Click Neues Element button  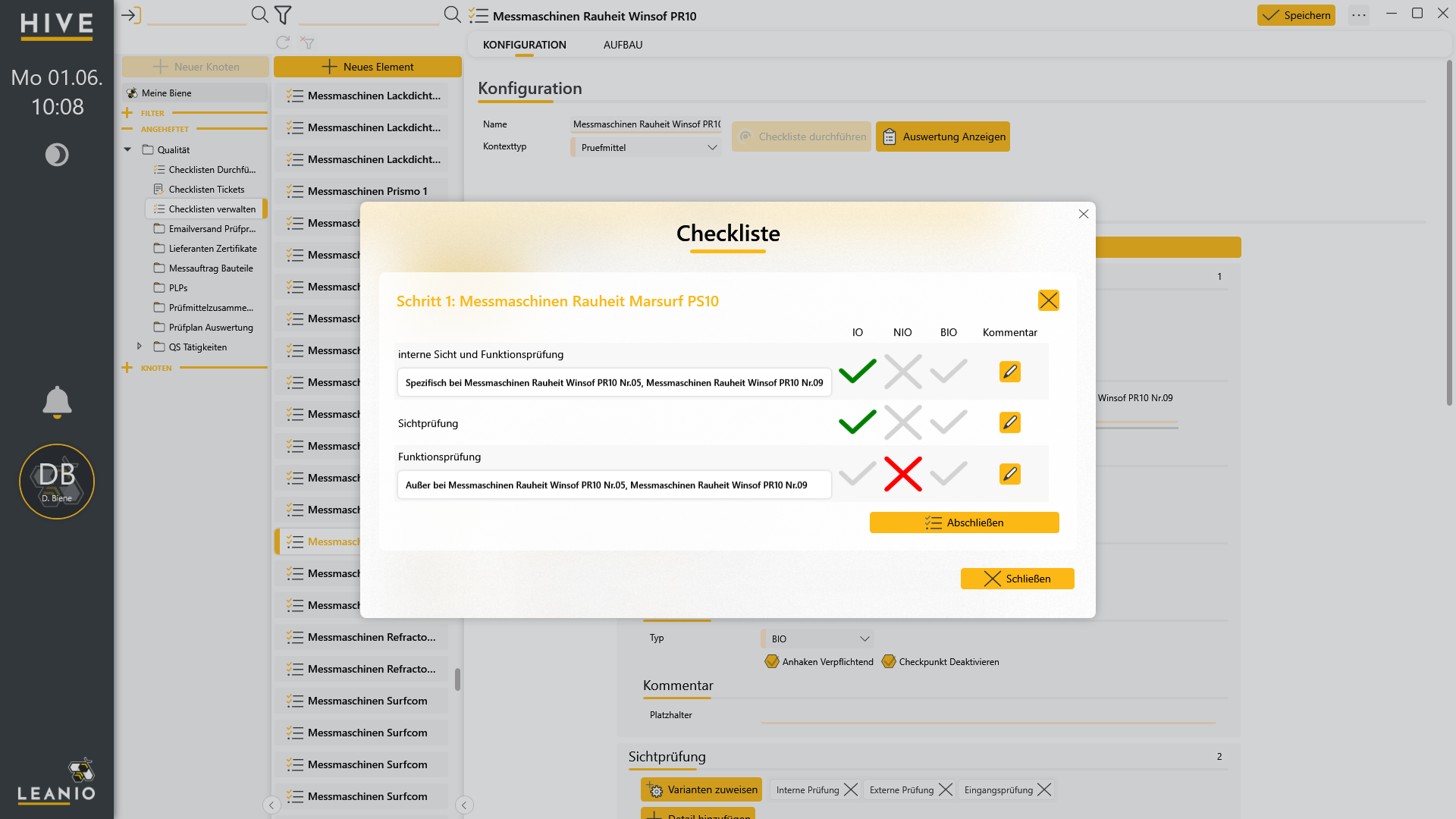(x=368, y=67)
